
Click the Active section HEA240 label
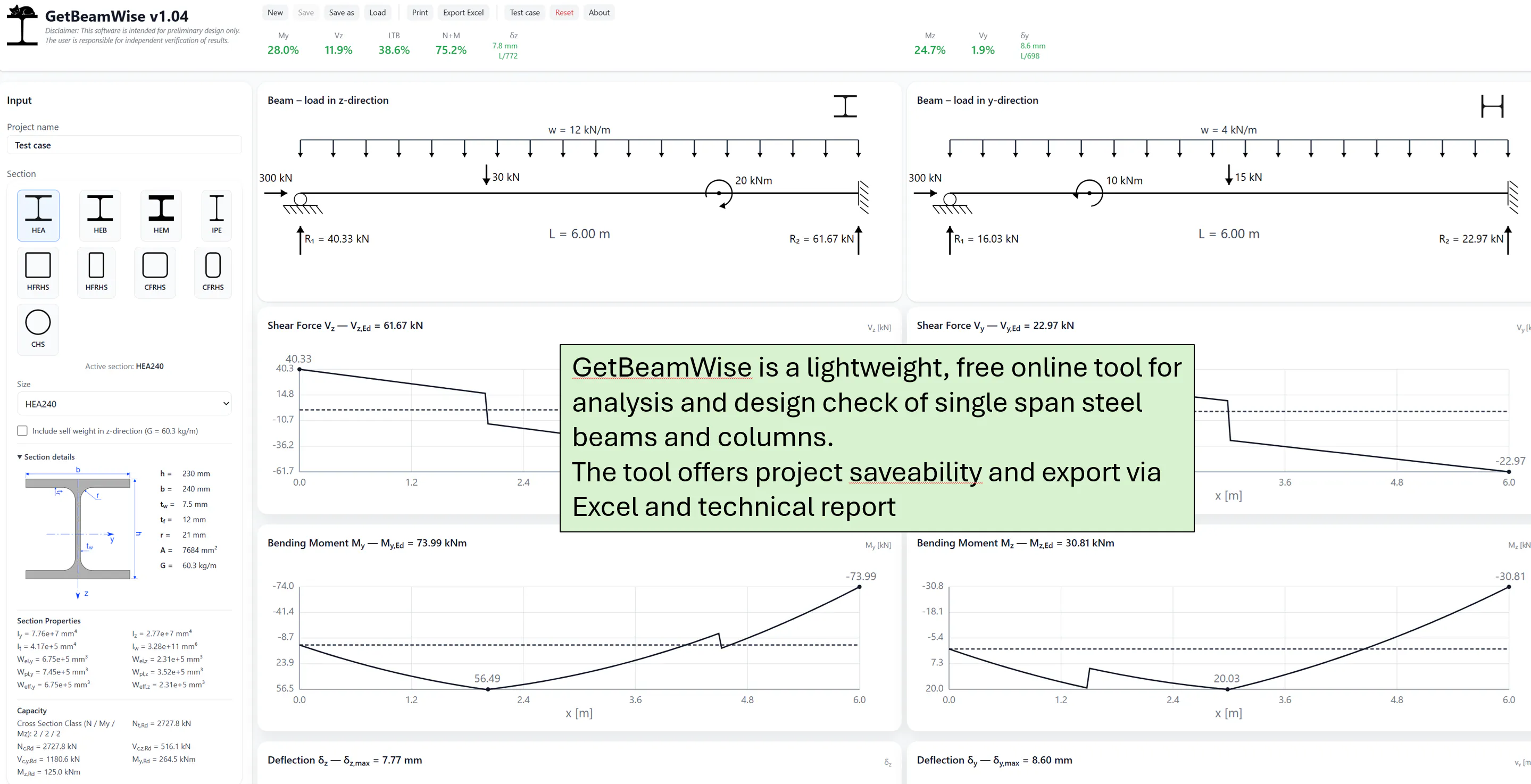tap(124, 366)
